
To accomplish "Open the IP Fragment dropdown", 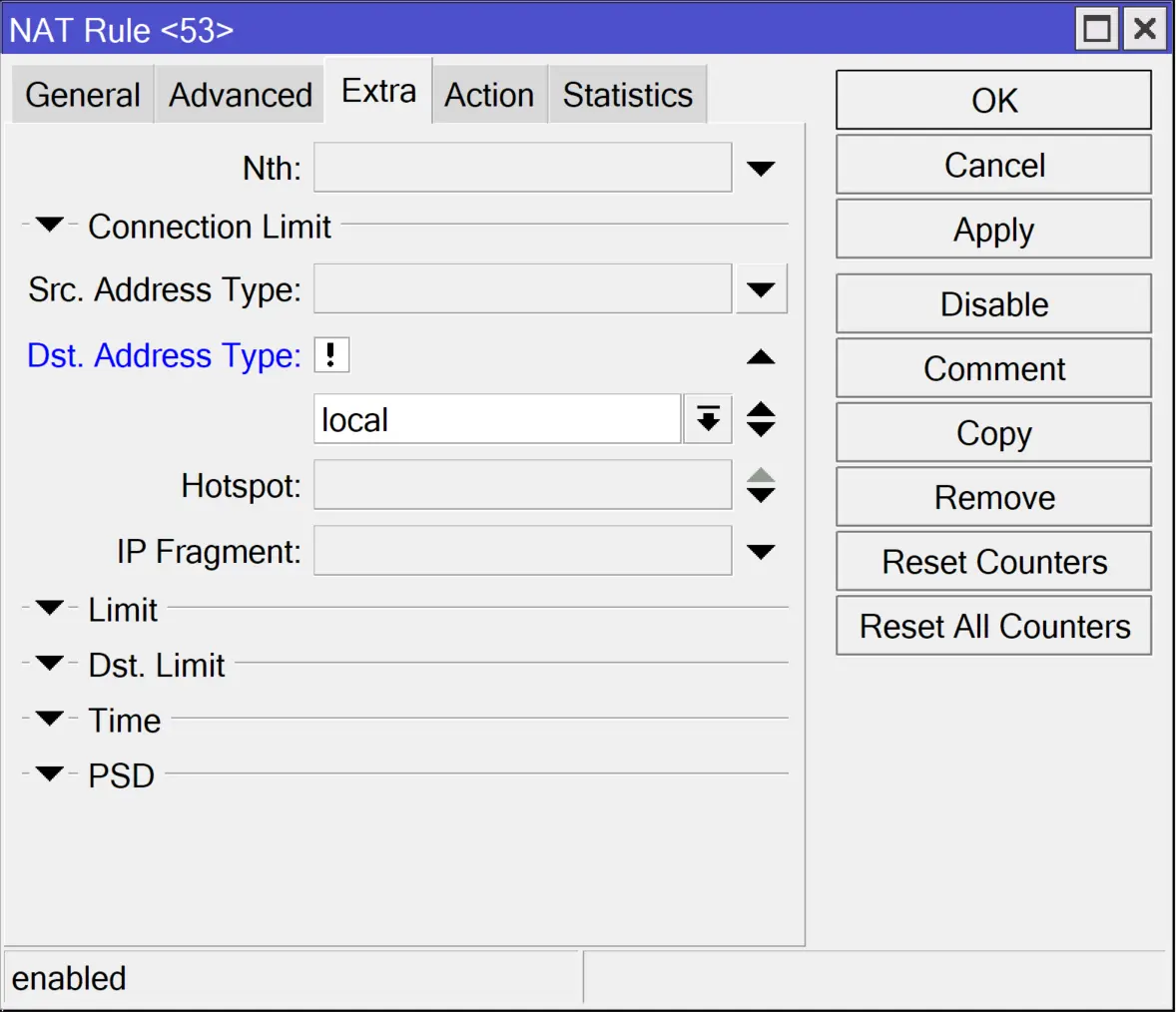I will pos(761,550).
